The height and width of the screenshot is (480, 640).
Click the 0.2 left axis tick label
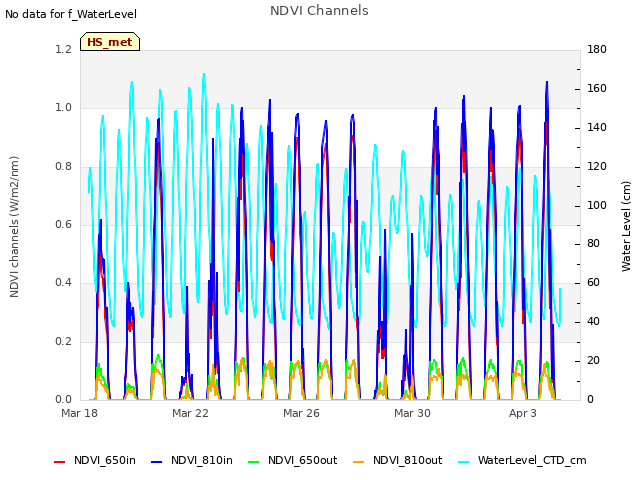coord(63,341)
